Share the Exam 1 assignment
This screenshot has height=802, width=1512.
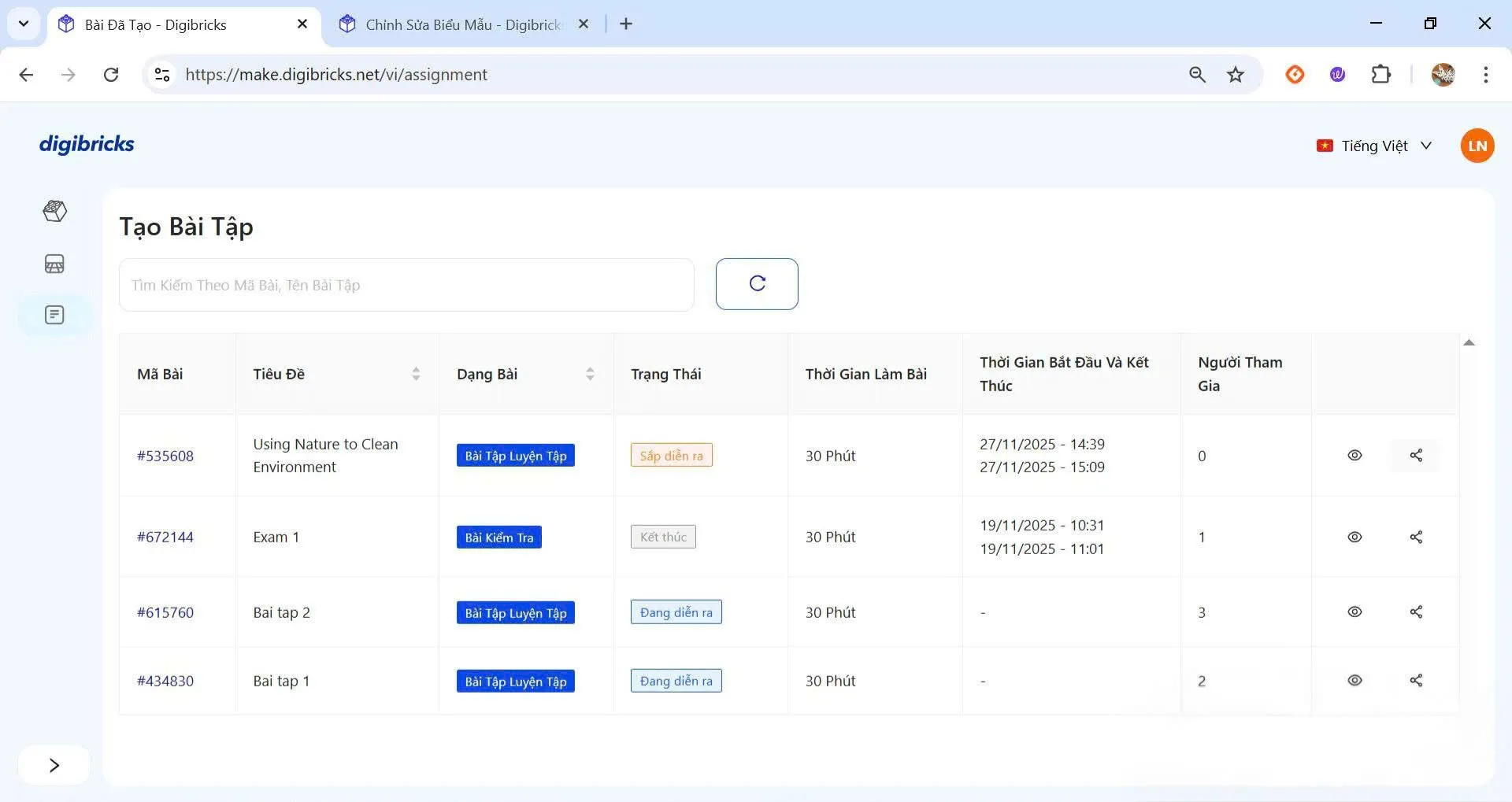coord(1415,537)
